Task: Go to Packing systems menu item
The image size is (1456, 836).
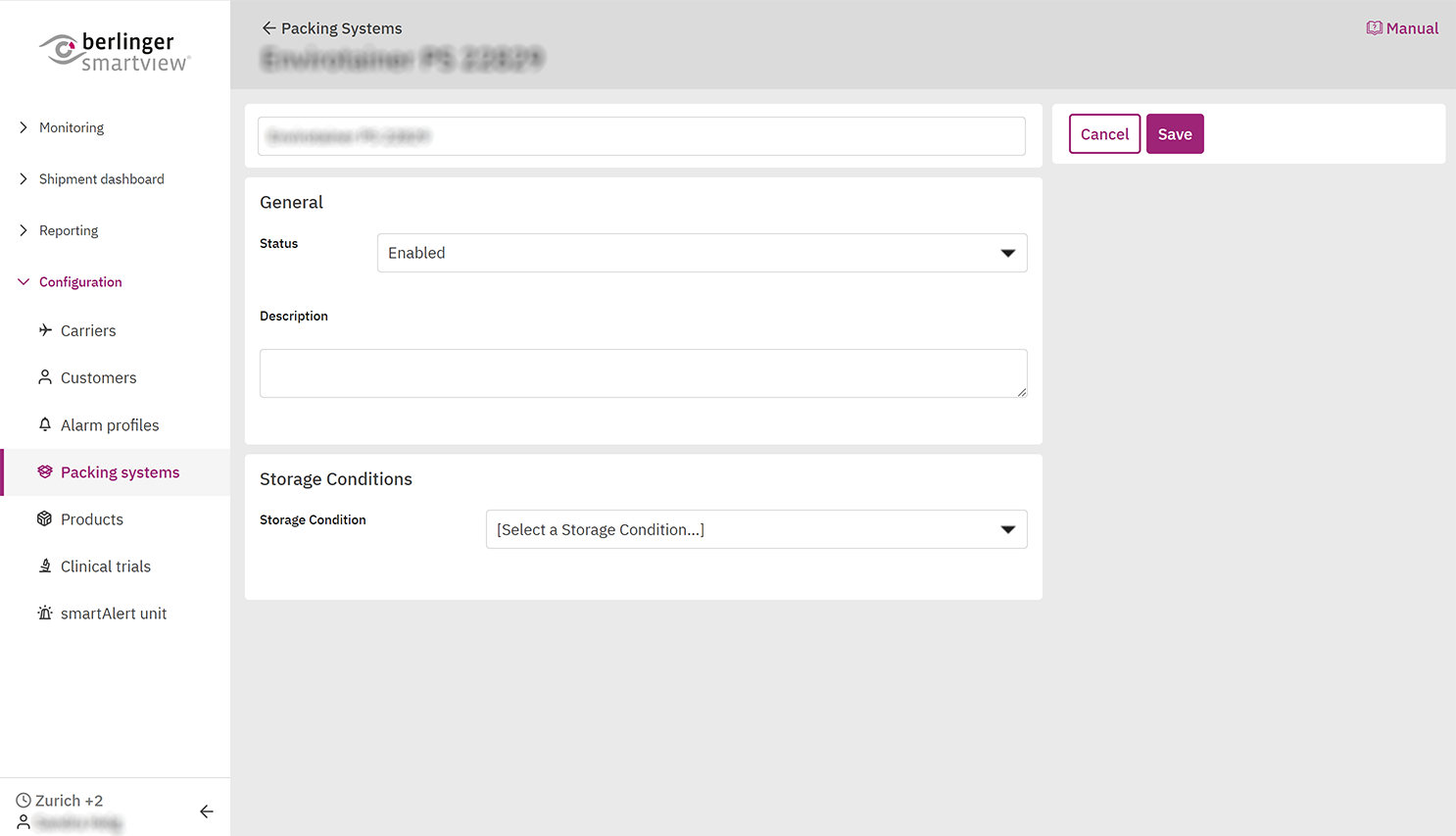Action: coord(116,472)
